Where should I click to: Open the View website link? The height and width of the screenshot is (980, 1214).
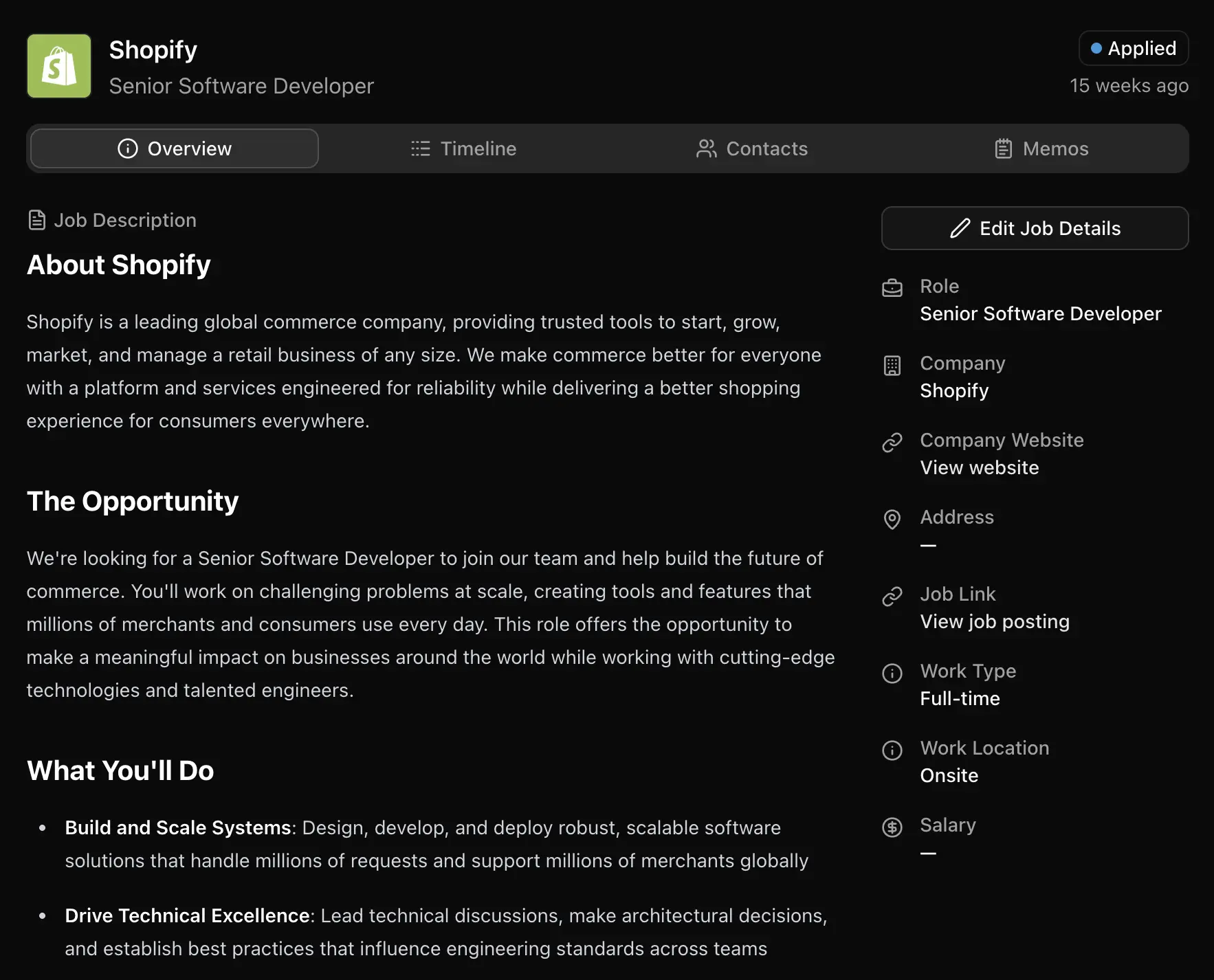click(980, 467)
